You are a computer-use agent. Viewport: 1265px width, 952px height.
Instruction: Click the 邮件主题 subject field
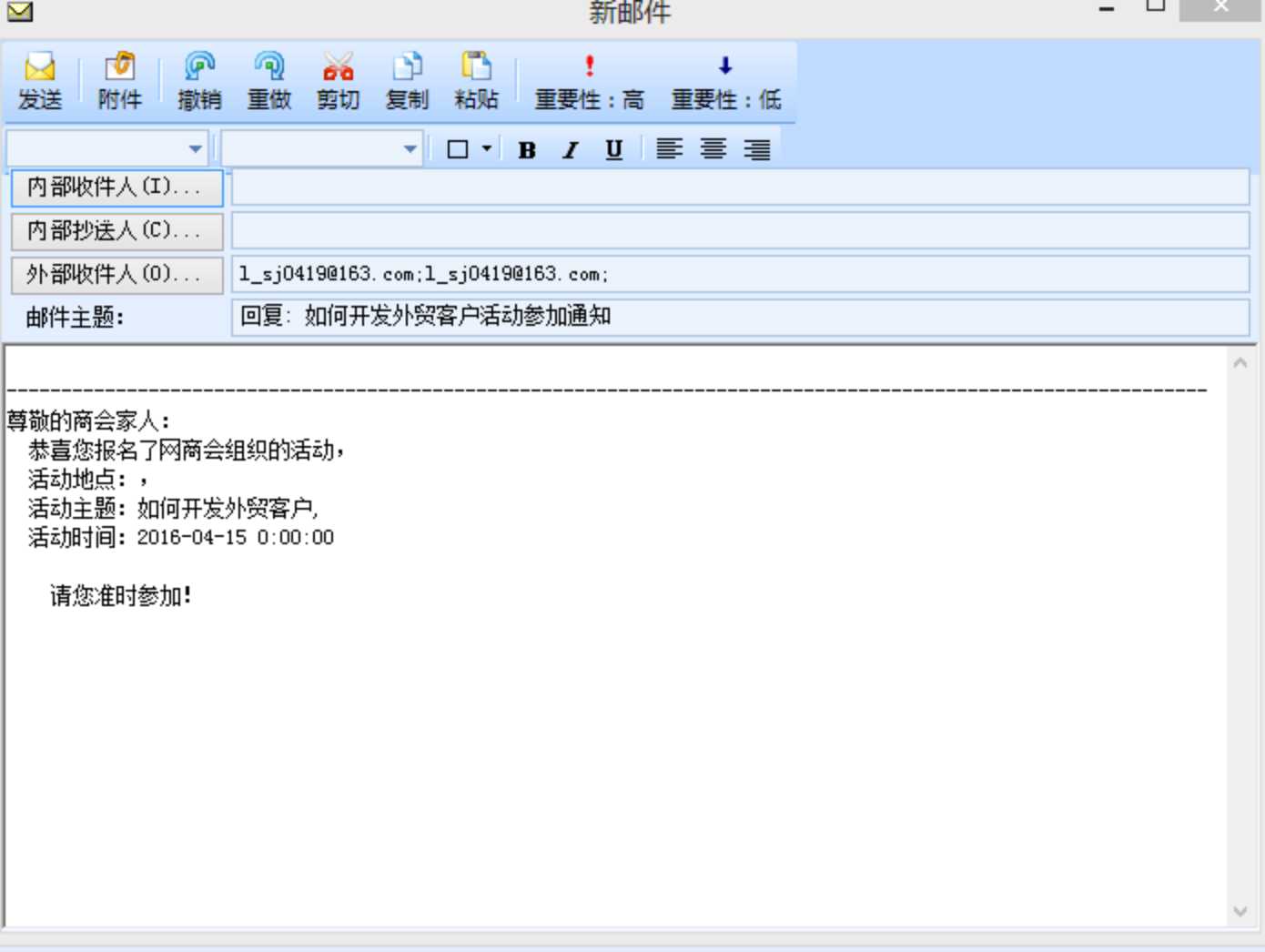[740, 318]
